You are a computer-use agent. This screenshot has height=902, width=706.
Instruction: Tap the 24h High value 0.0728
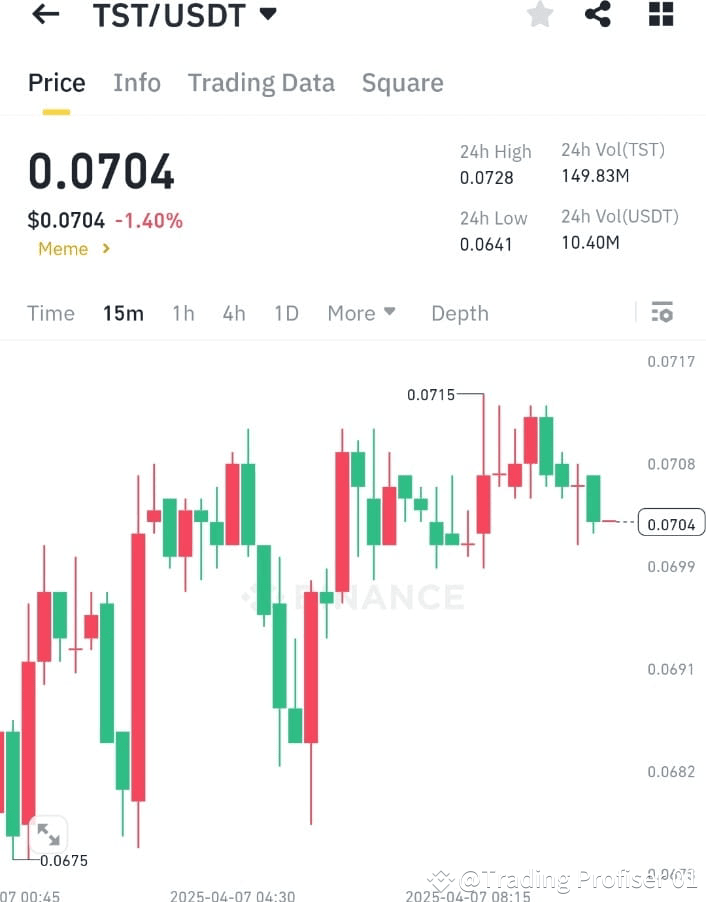(489, 177)
